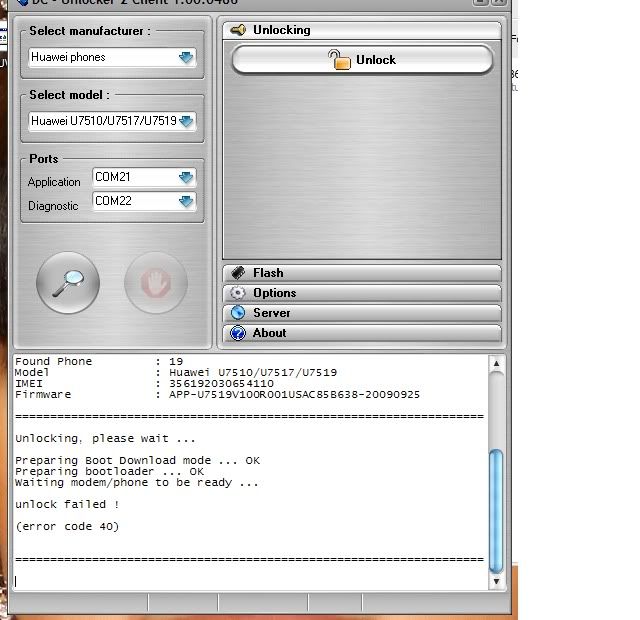
Task: Click the phone icon beside Flash
Action: click(x=238, y=273)
